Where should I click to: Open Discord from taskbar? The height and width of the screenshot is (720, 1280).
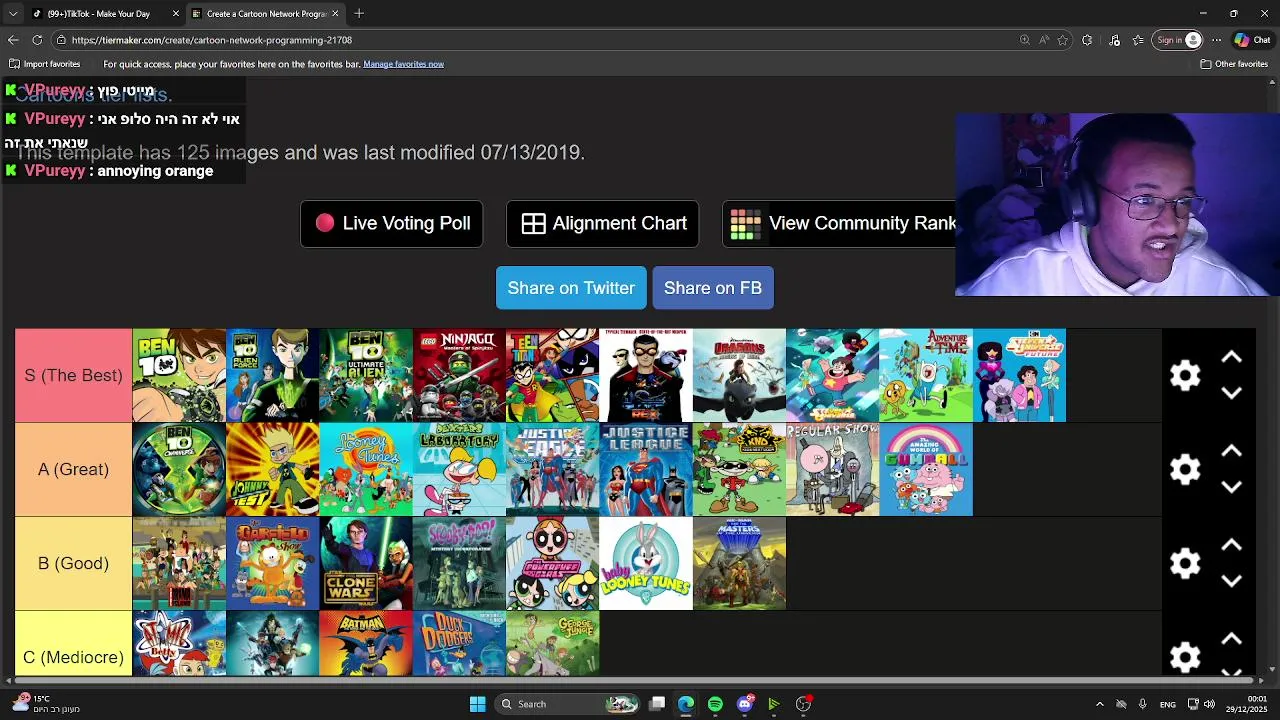(x=744, y=704)
